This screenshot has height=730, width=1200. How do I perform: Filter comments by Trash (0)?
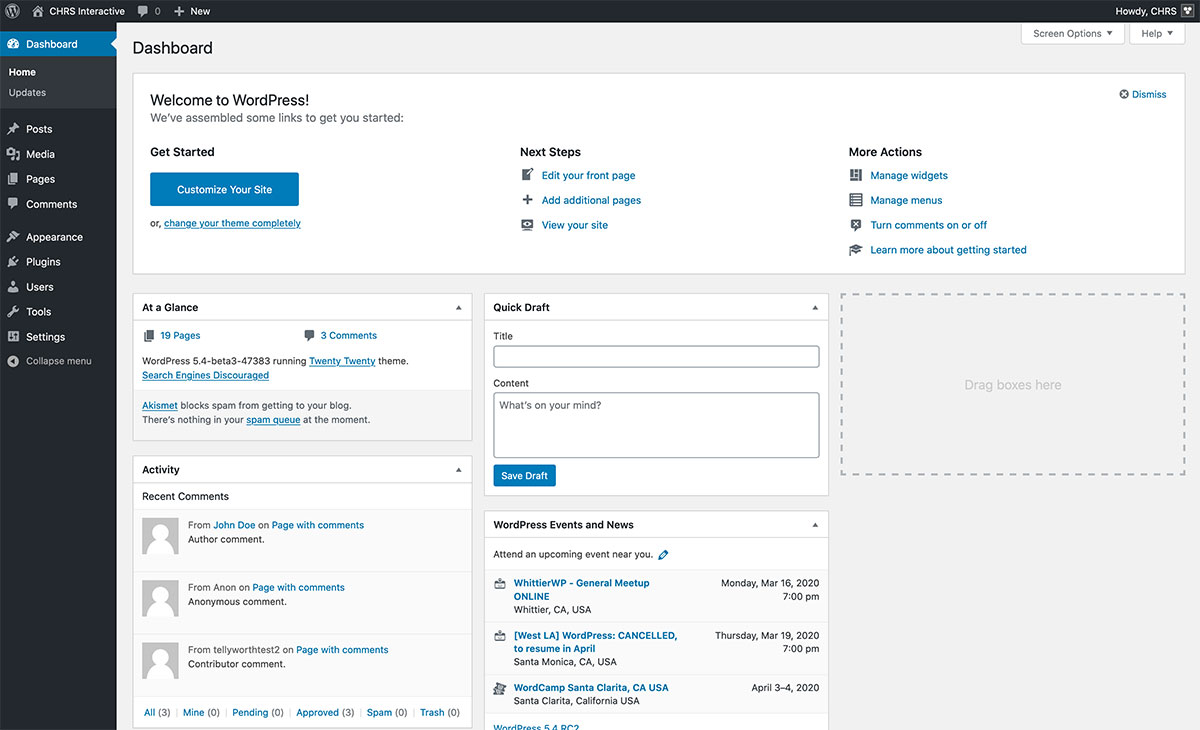[440, 713]
